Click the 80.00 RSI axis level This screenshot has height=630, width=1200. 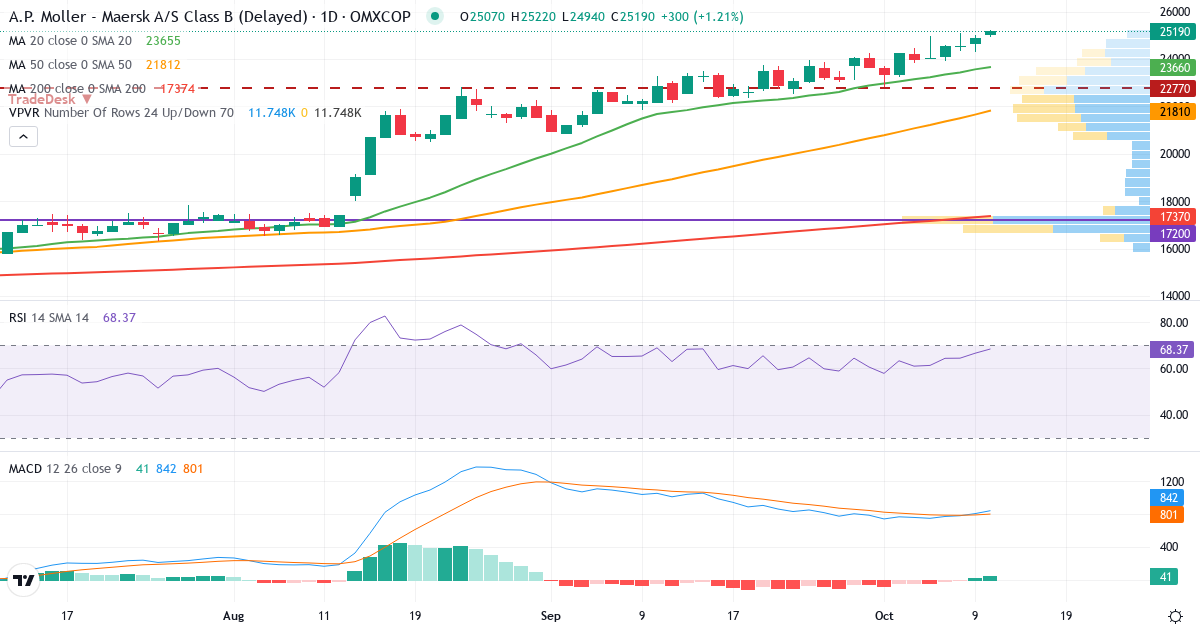point(1173,323)
